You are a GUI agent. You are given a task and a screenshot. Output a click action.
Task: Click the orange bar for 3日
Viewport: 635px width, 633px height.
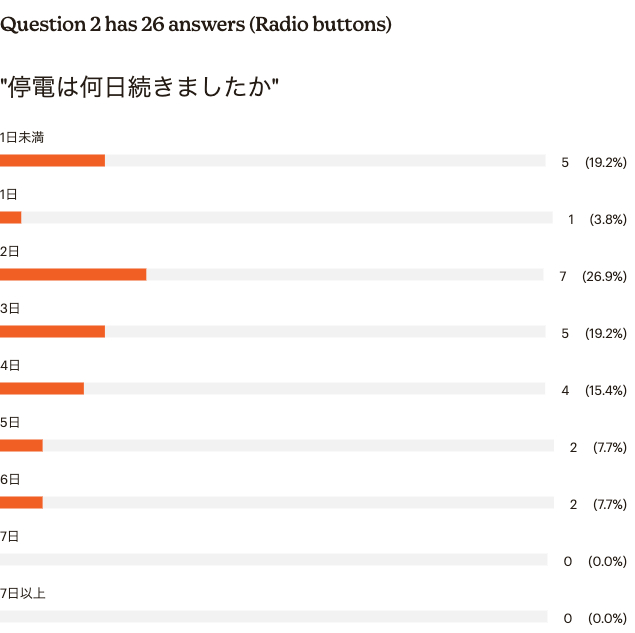52,332
